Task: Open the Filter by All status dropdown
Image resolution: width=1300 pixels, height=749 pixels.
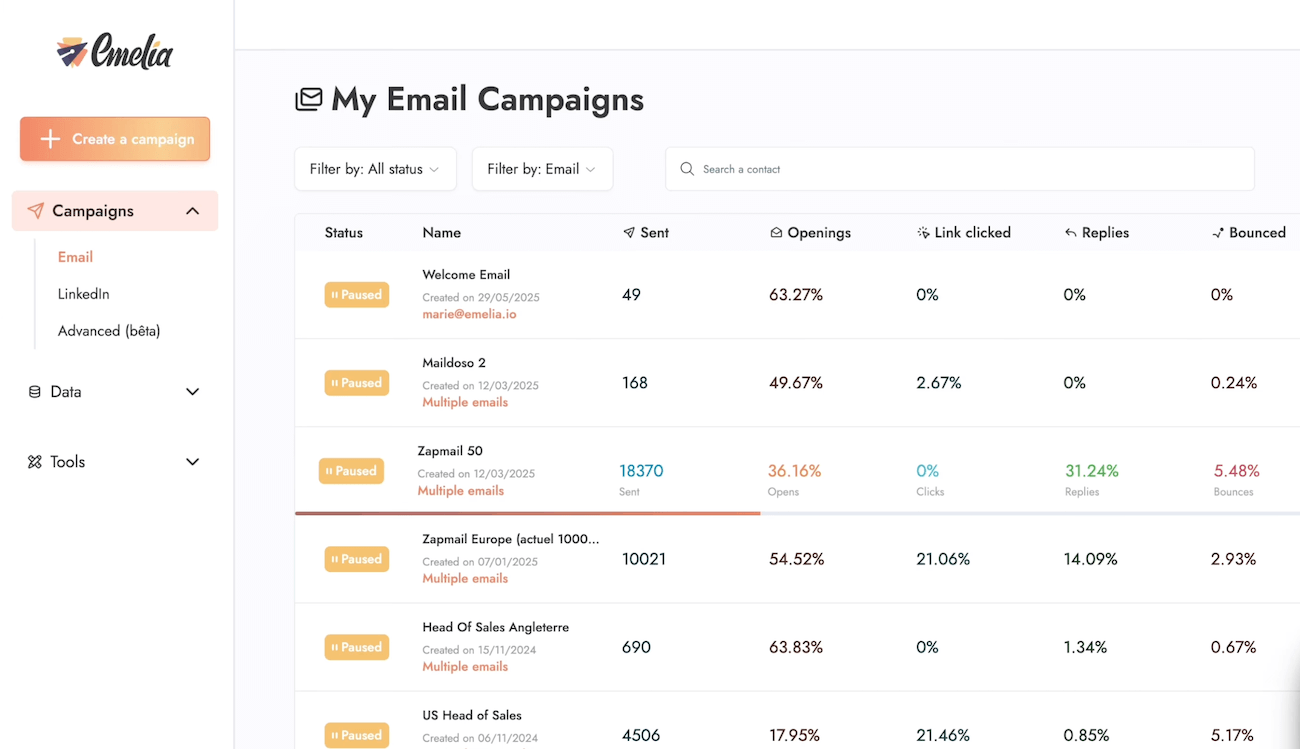Action: pyautogui.click(x=375, y=169)
